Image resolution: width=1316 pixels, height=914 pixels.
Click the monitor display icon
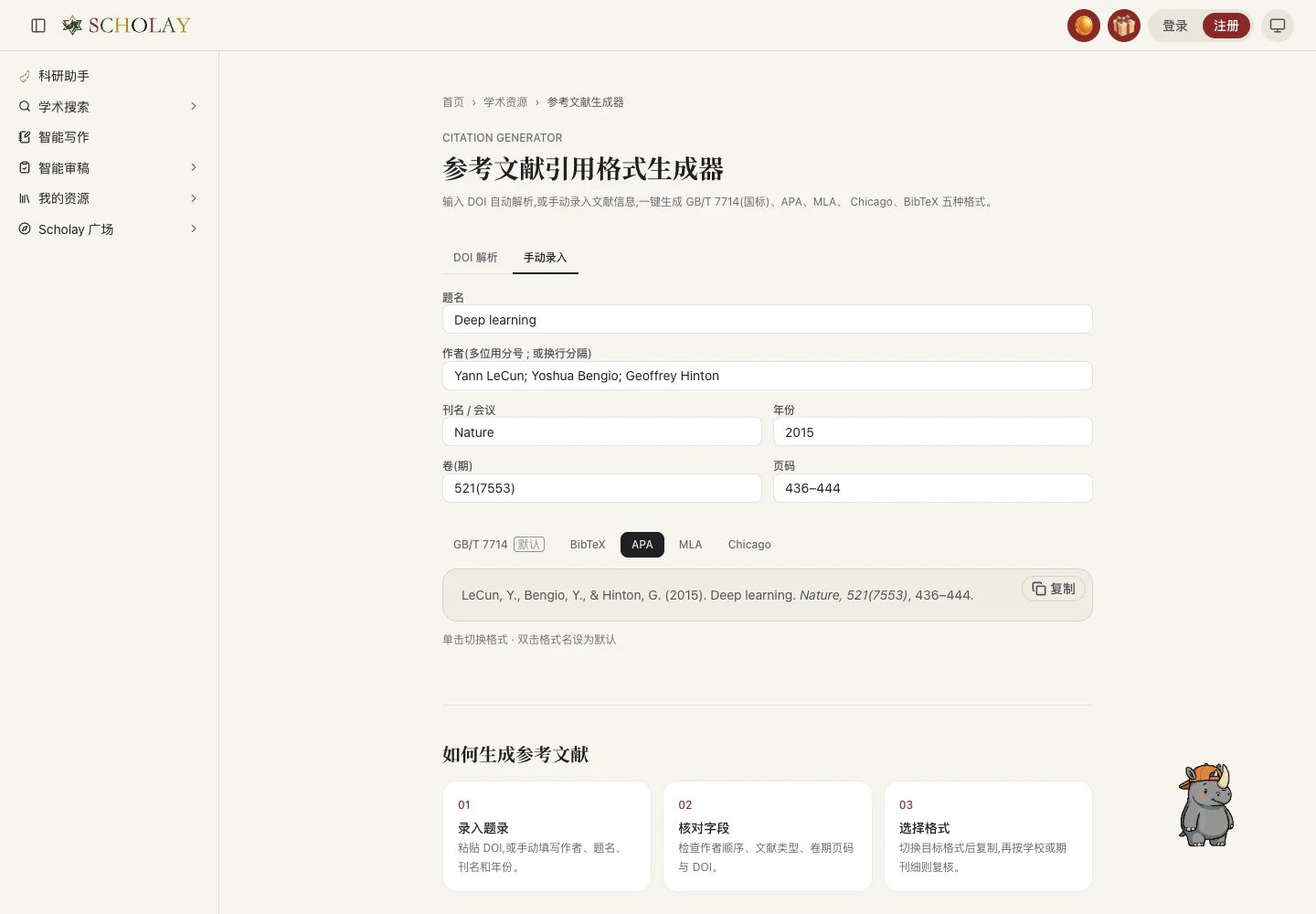coord(1278,26)
